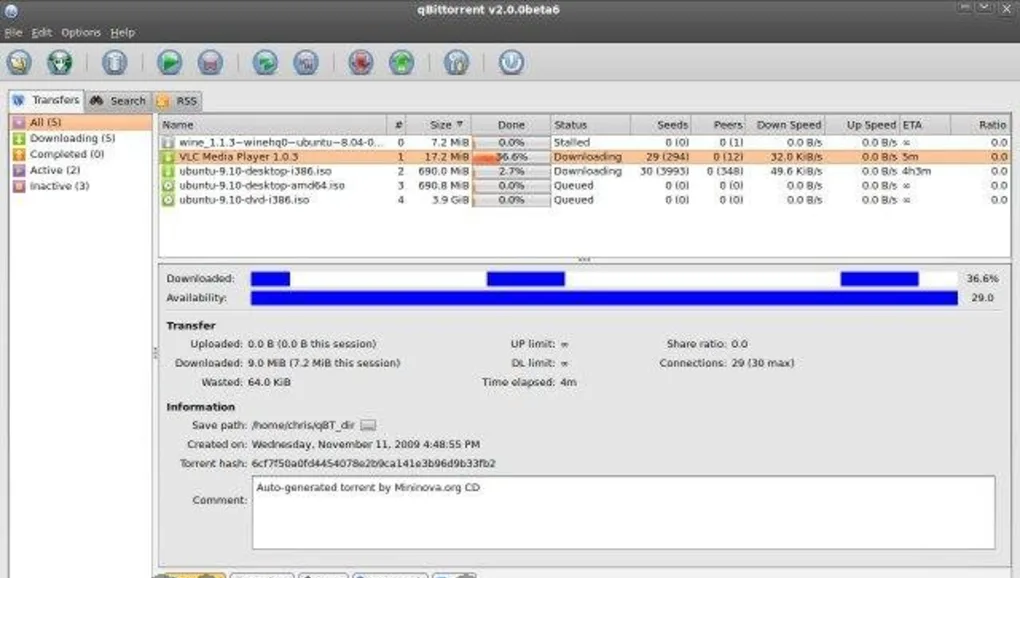Screen dimensions: 1020x617
Task: Click the Downloaded pieces bar
Action: pos(604,279)
